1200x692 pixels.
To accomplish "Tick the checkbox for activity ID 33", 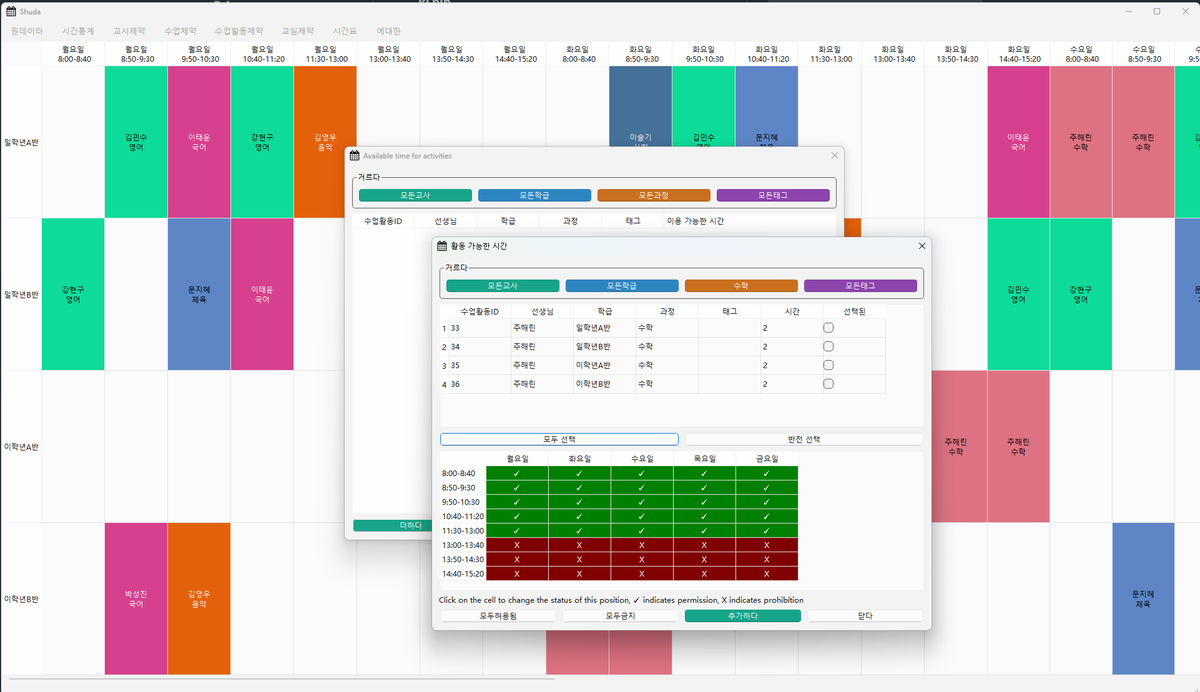I will click(x=828, y=328).
